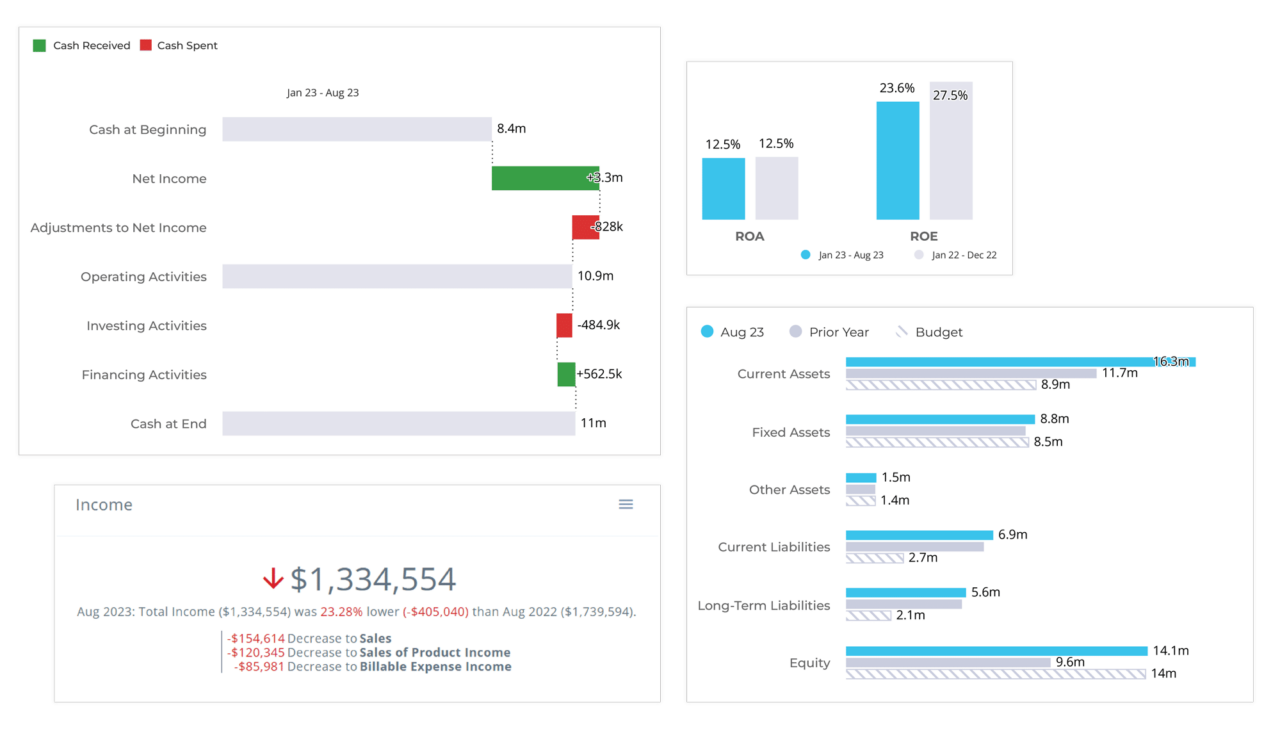Select the Jan 23 - Aug 23 legend dot
Screen dimensions: 1280x732
[805, 255]
